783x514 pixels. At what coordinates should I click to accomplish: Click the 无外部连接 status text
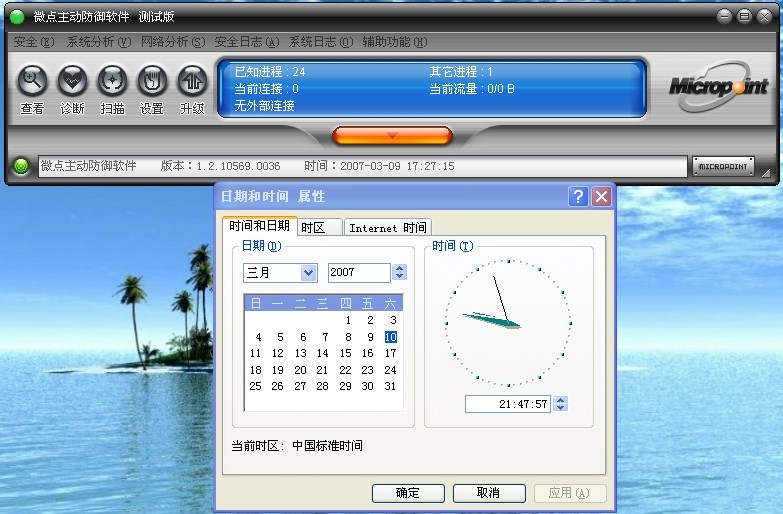pyautogui.click(x=264, y=106)
